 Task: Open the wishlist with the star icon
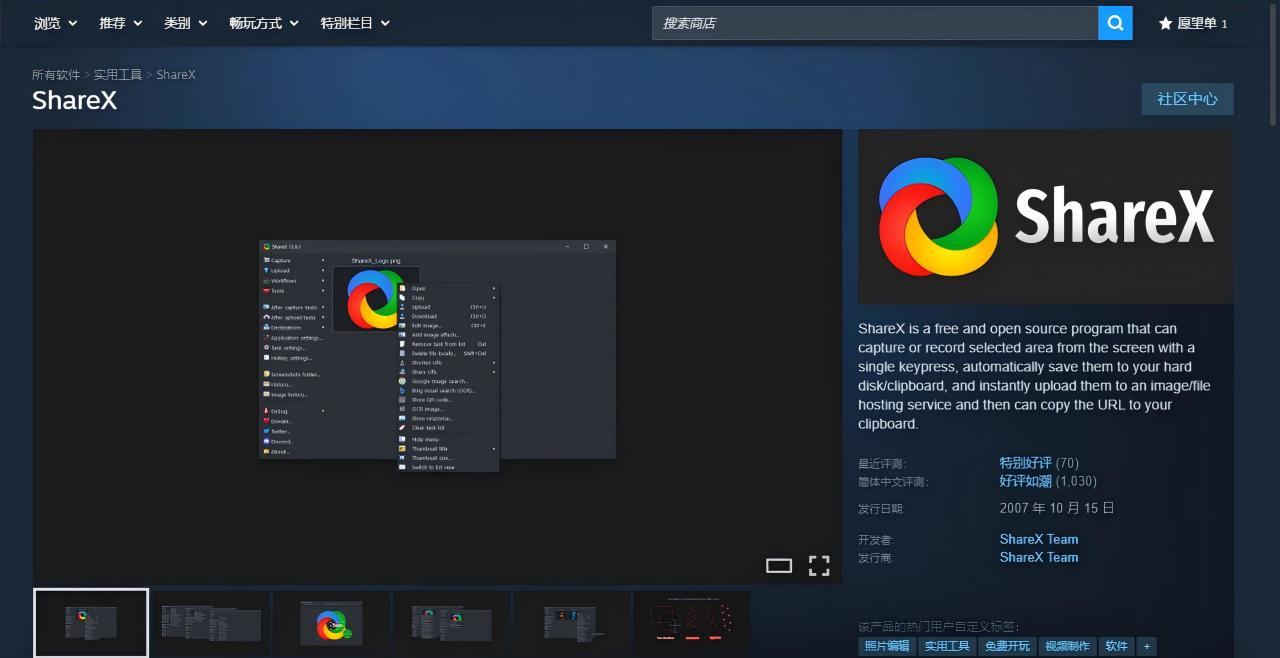1193,23
